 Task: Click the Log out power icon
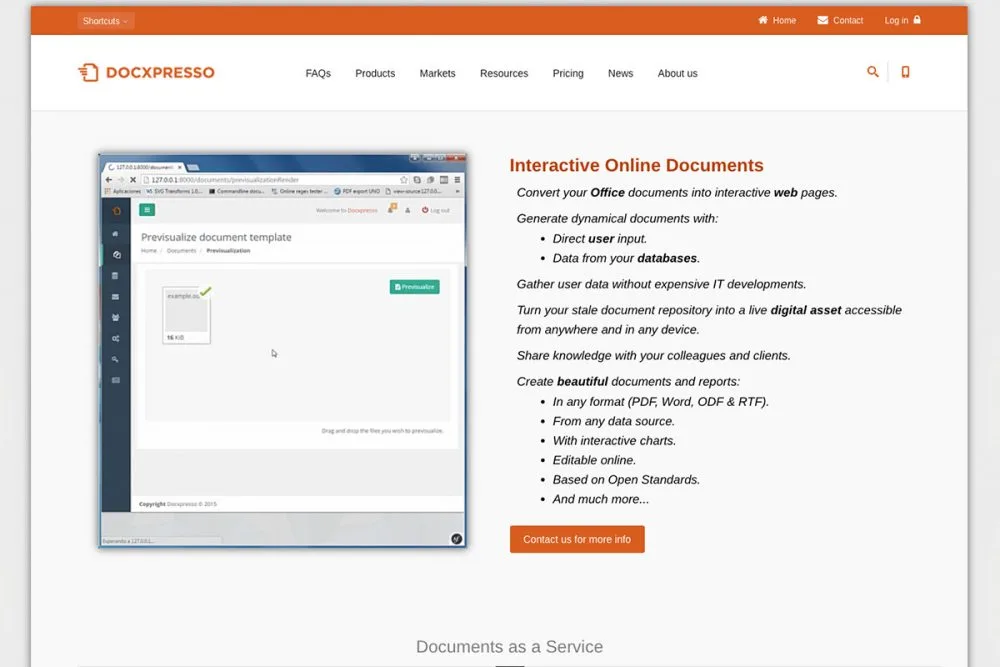coord(425,210)
